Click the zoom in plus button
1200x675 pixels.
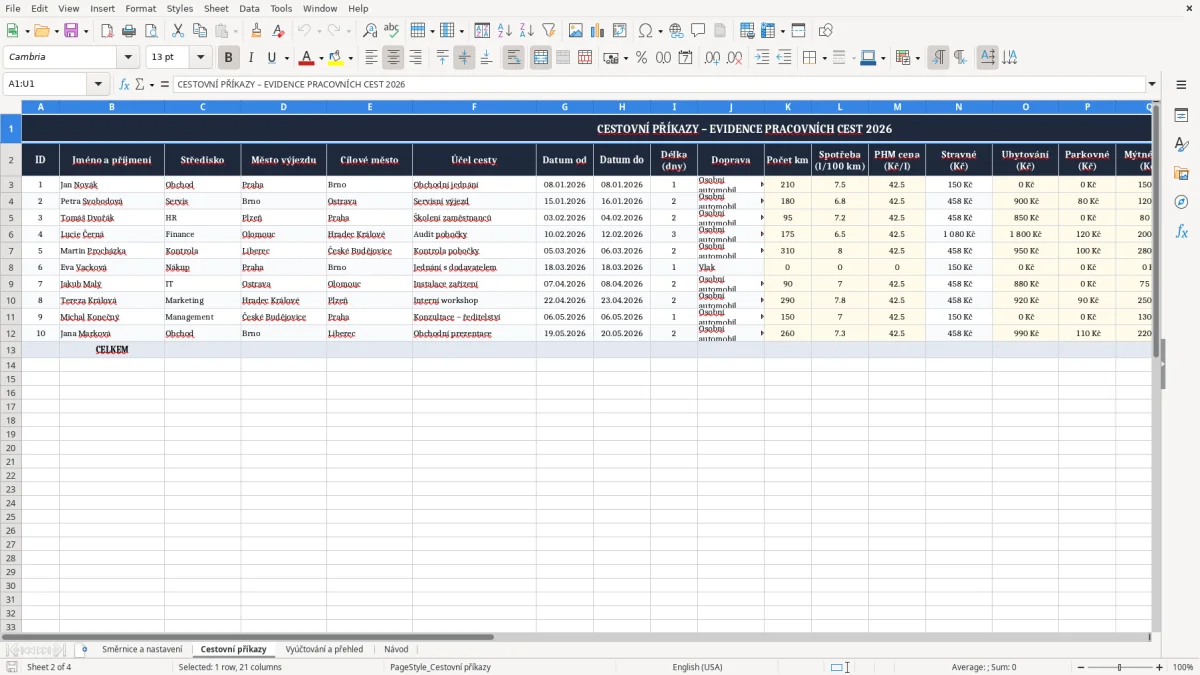click(1160, 667)
